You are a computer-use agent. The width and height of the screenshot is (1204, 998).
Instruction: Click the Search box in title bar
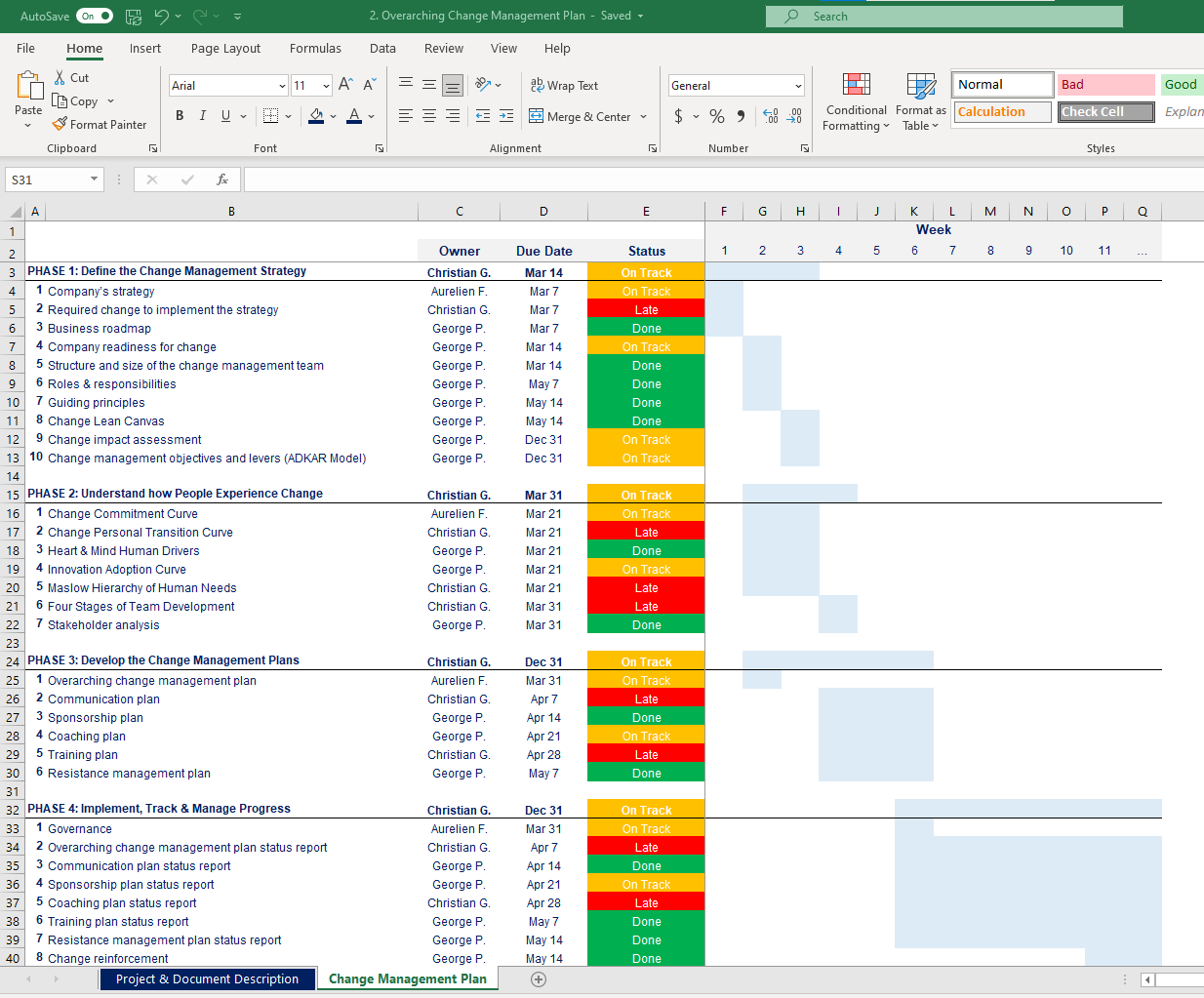[x=944, y=17]
